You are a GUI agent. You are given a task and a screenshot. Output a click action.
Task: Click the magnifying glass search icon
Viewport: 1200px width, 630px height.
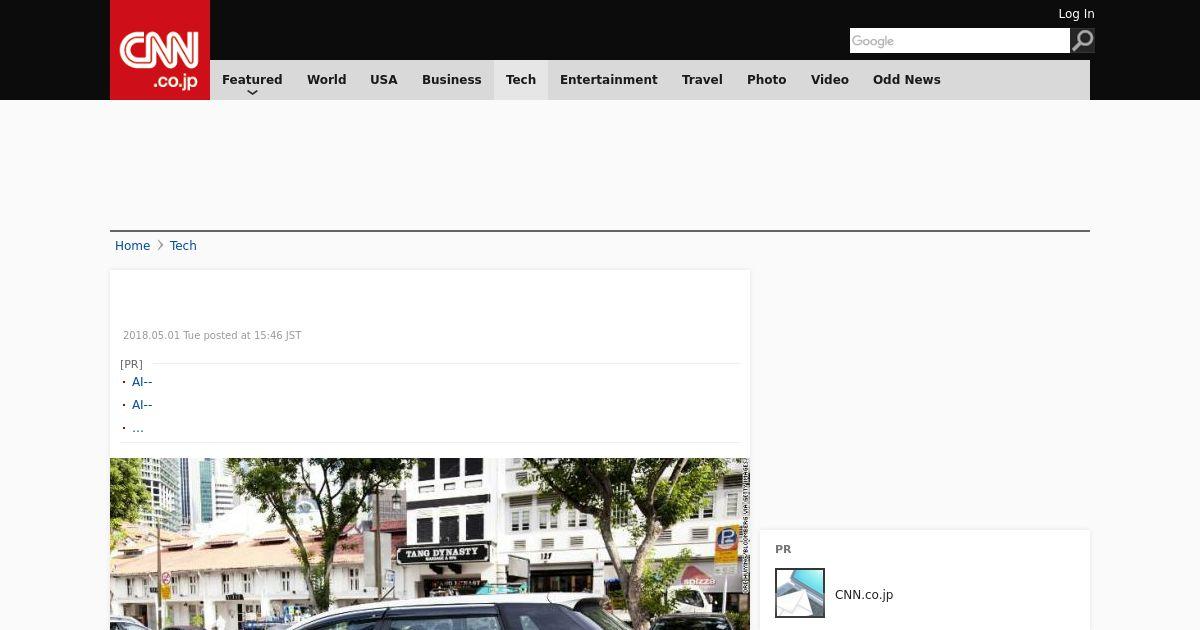[1082, 41]
